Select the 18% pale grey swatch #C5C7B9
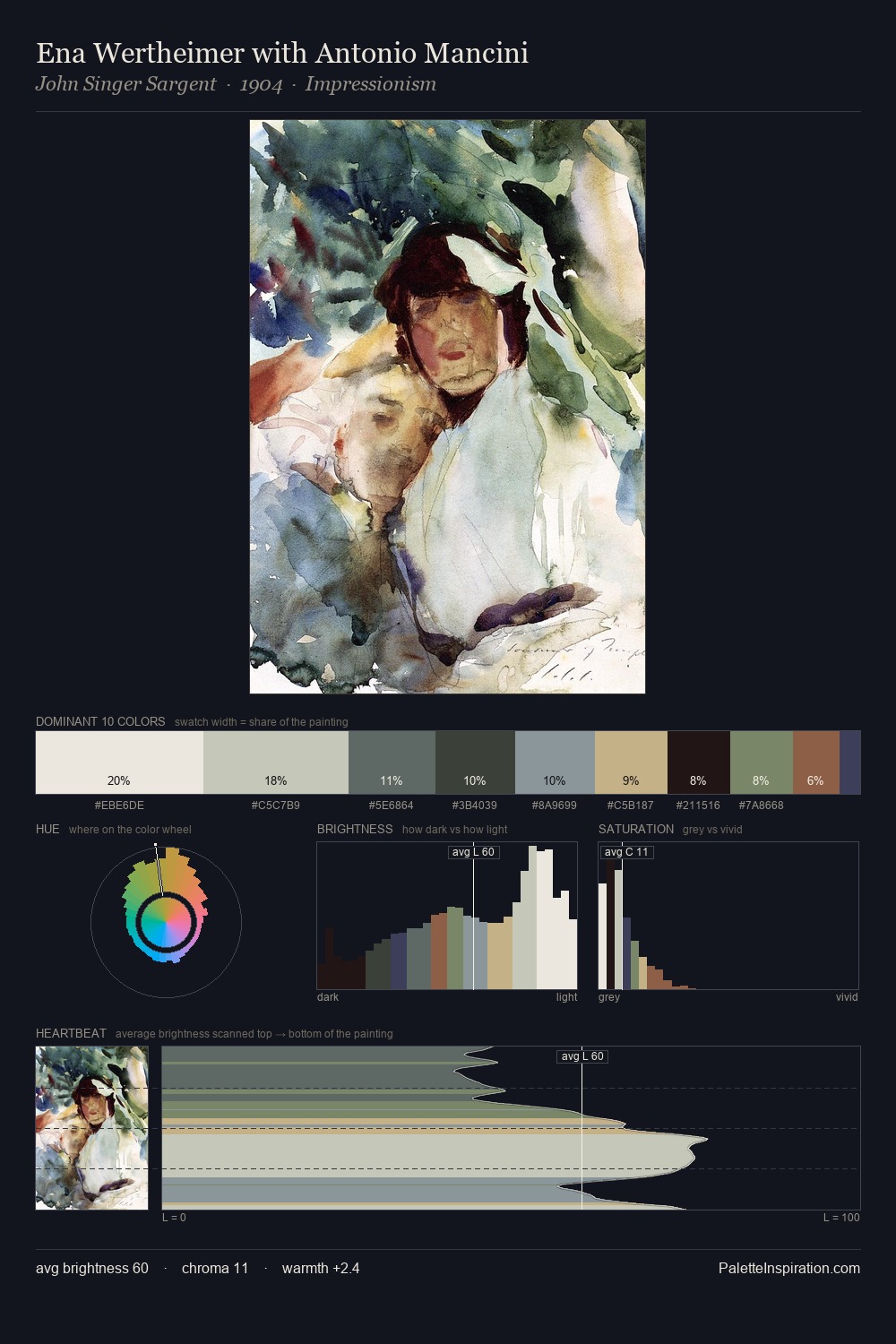896x1344 pixels. [x=276, y=762]
